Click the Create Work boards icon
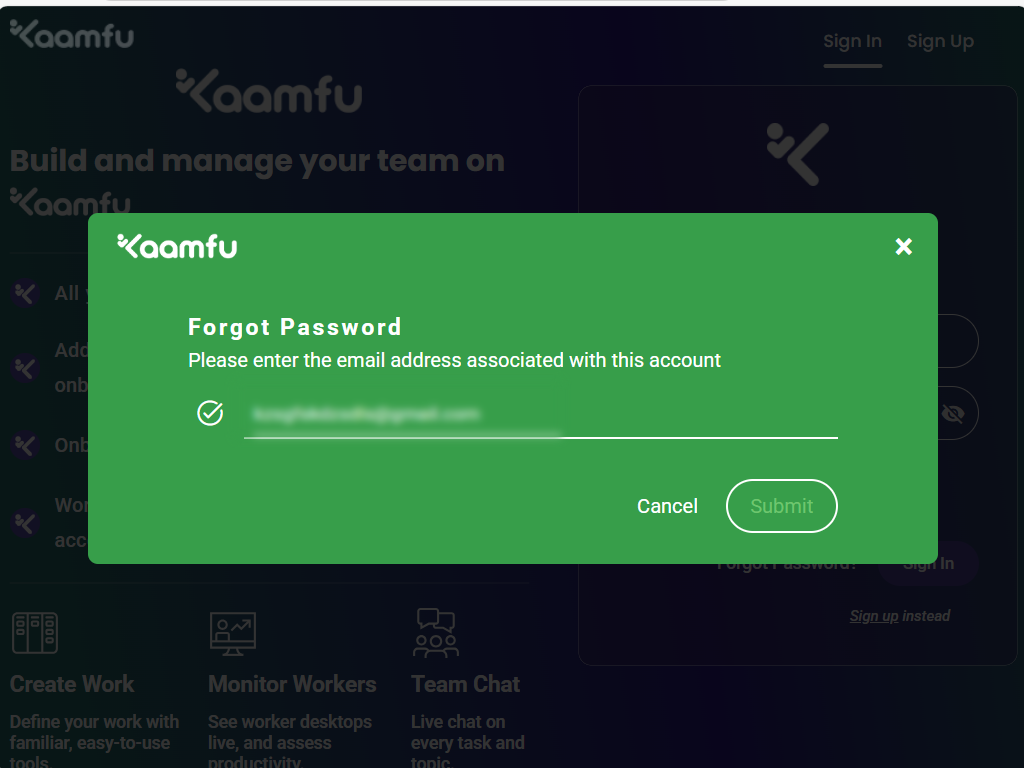This screenshot has width=1024, height=768. (35, 633)
